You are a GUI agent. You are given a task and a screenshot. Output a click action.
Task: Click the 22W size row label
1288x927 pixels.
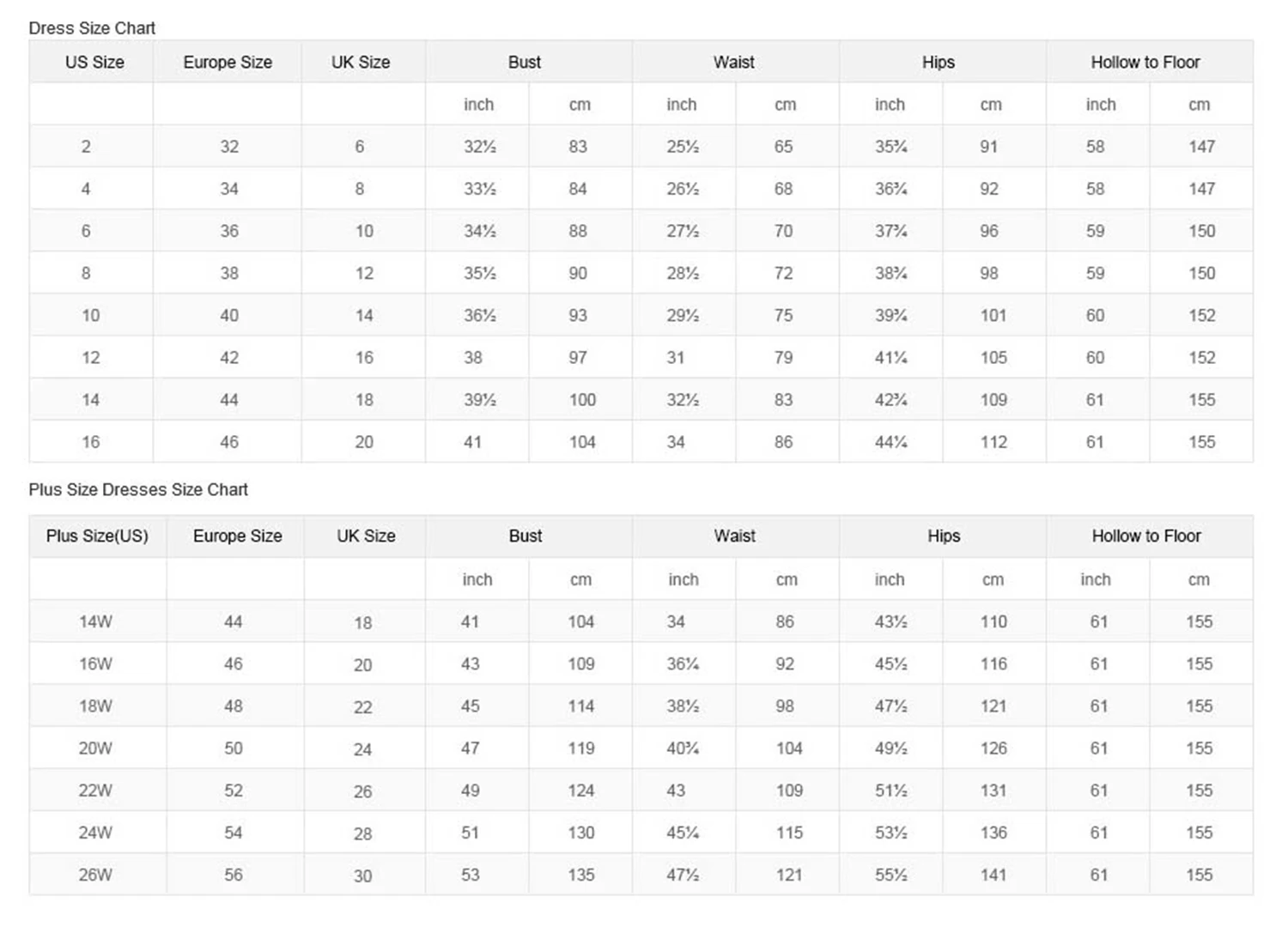point(95,791)
